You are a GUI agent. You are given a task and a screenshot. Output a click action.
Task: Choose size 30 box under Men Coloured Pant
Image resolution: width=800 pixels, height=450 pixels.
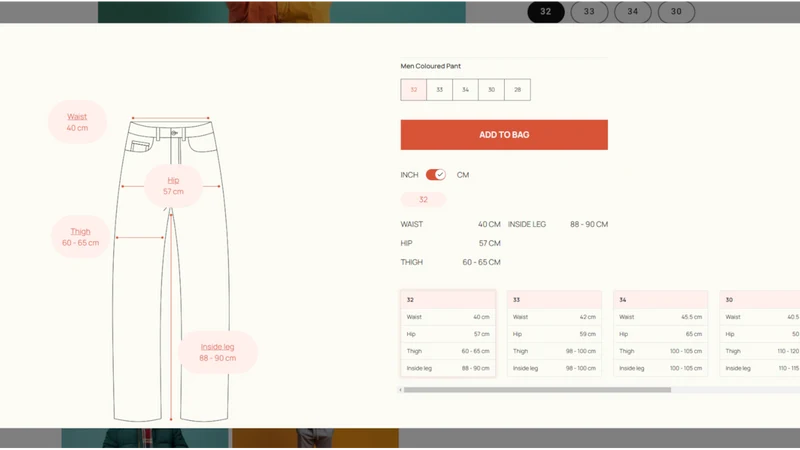(491, 90)
